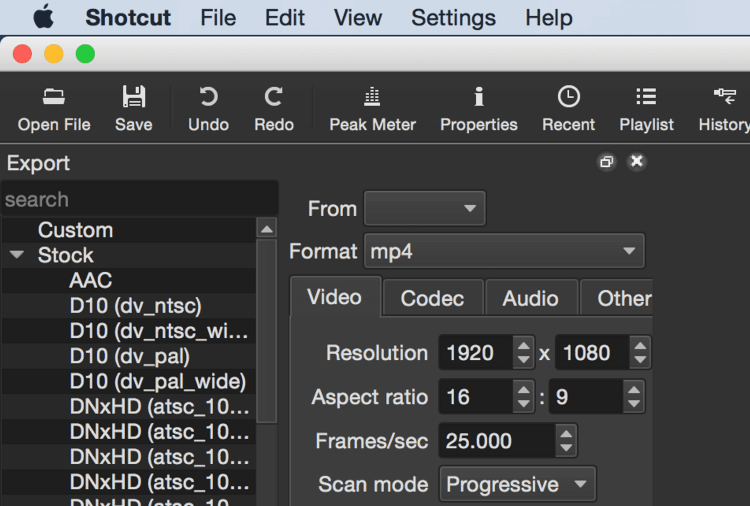Open the Properties panel
This screenshot has width=750, height=506.
click(x=479, y=109)
